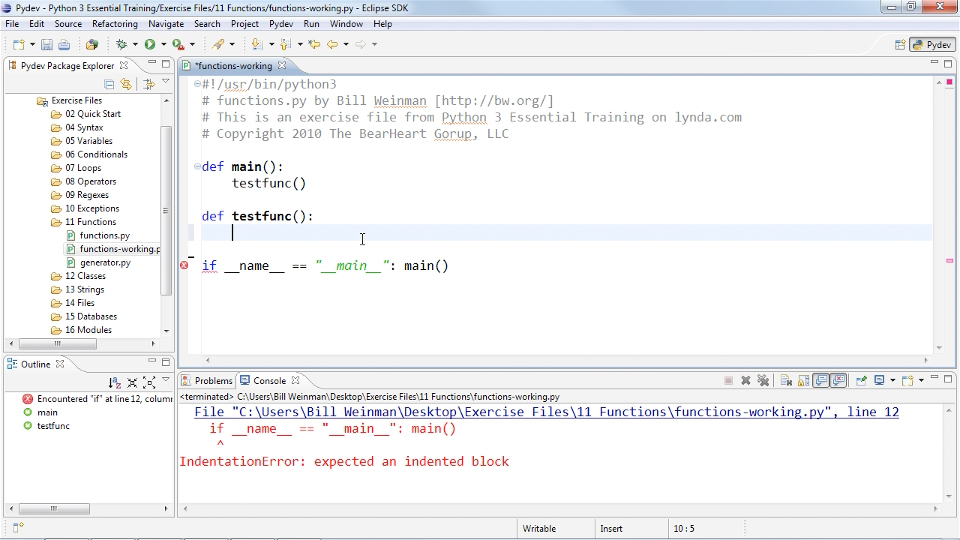The width and height of the screenshot is (960, 540).
Task: Open the Package Explorer view menu triangle
Action: 166,82
